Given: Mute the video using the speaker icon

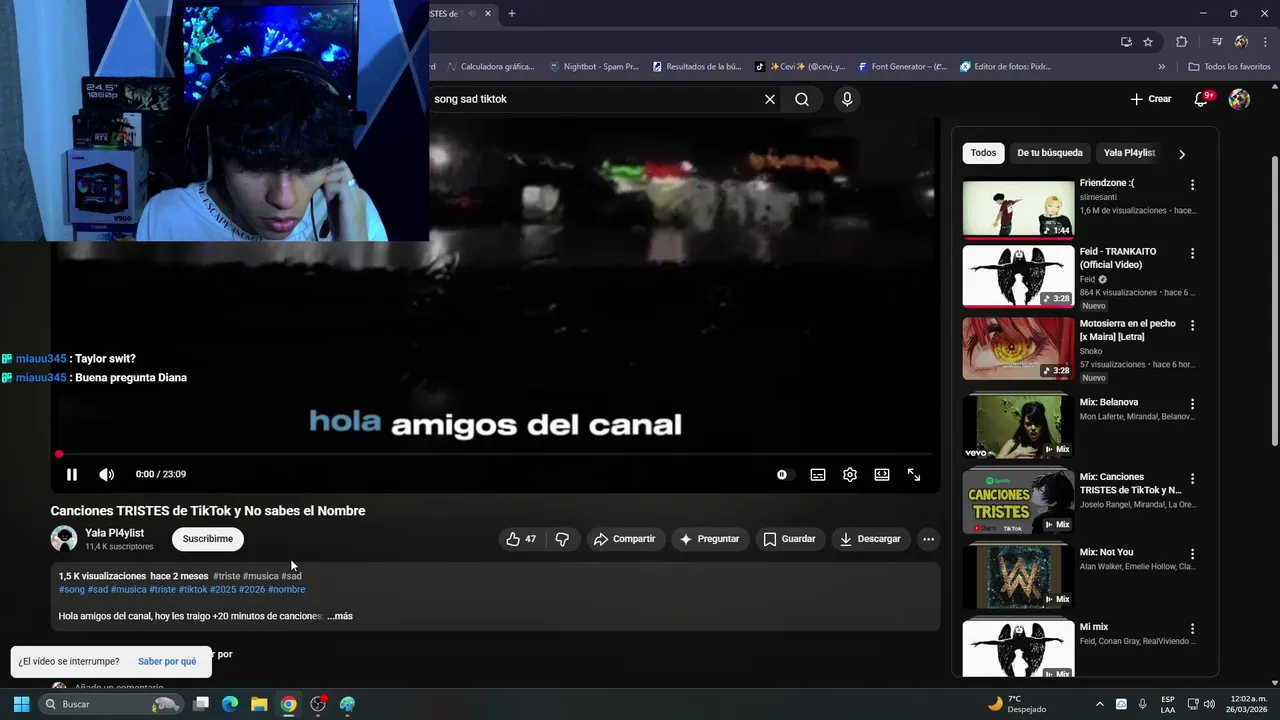Looking at the screenshot, I should click(x=106, y=475).
